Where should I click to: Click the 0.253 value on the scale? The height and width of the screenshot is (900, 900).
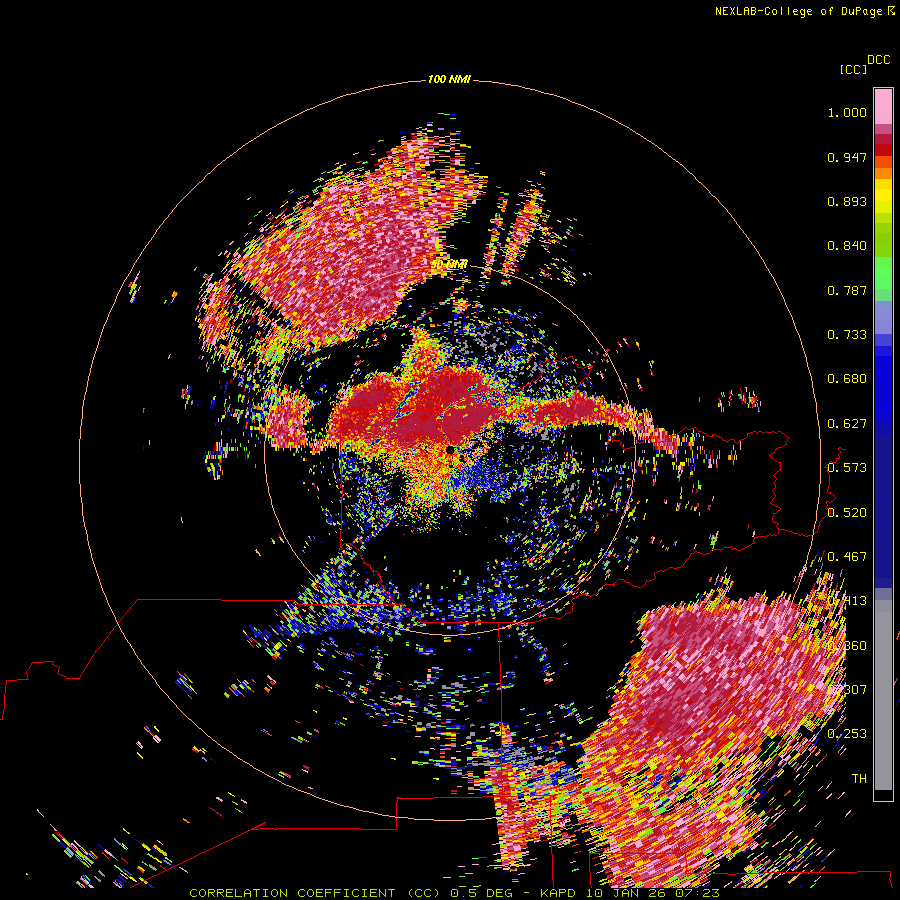[847, 734]
